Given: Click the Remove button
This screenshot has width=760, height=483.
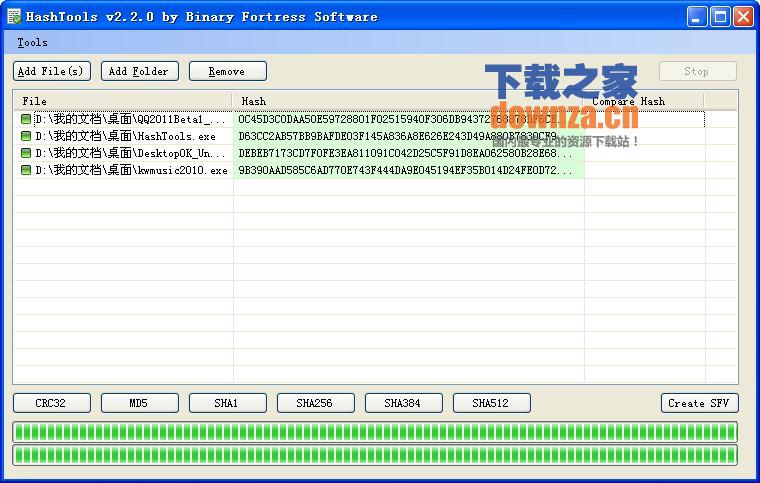Looking at the screenshot, I should [227, 71].
